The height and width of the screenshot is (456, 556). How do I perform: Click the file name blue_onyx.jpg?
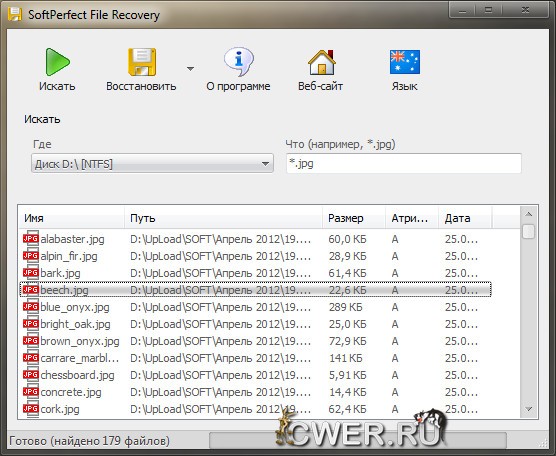[75, 307]
